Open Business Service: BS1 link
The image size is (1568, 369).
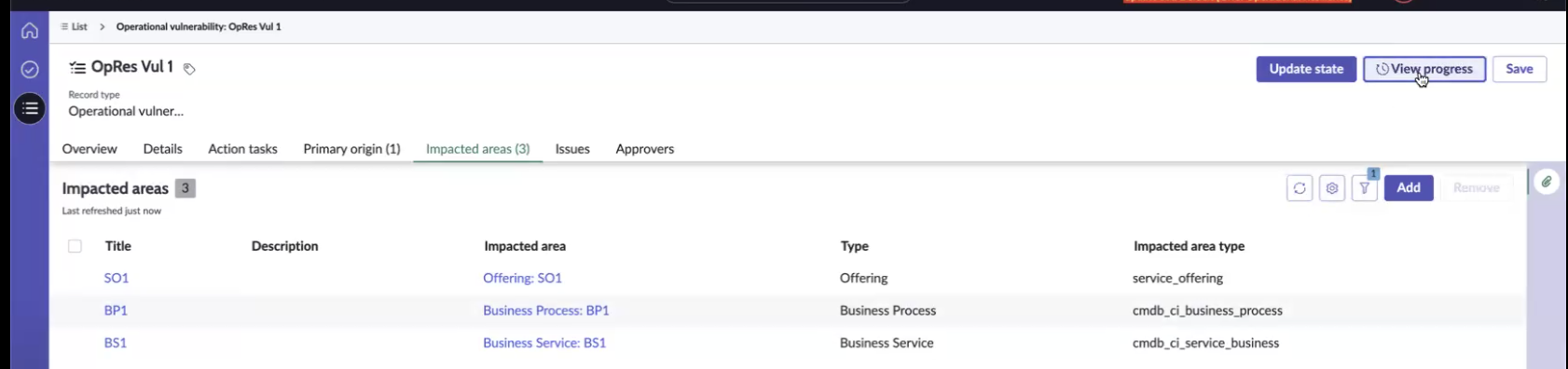[544, 343]
